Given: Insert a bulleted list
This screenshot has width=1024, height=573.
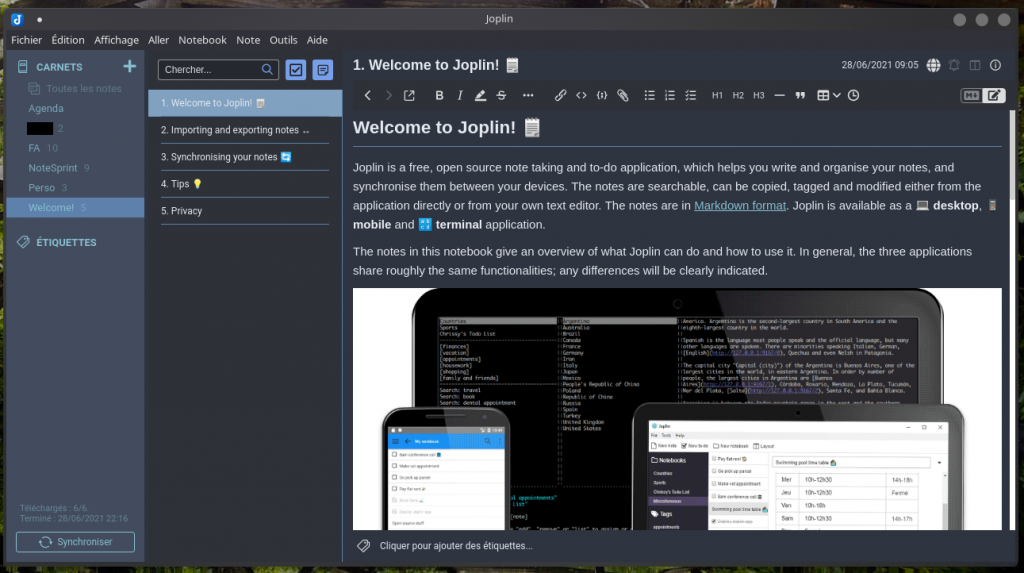Looking at the screenshot, I should point(649,95).
